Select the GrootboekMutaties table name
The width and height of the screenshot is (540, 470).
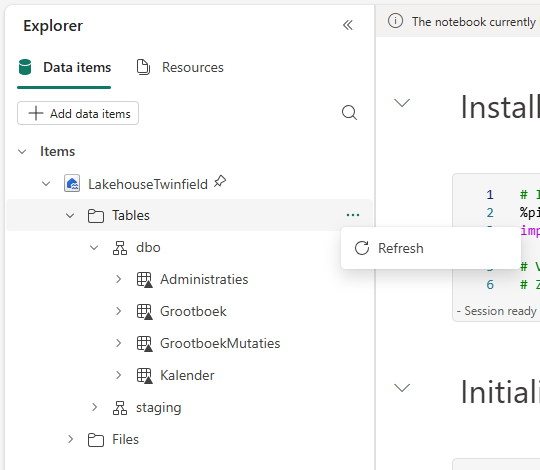(x=220, y=343)
